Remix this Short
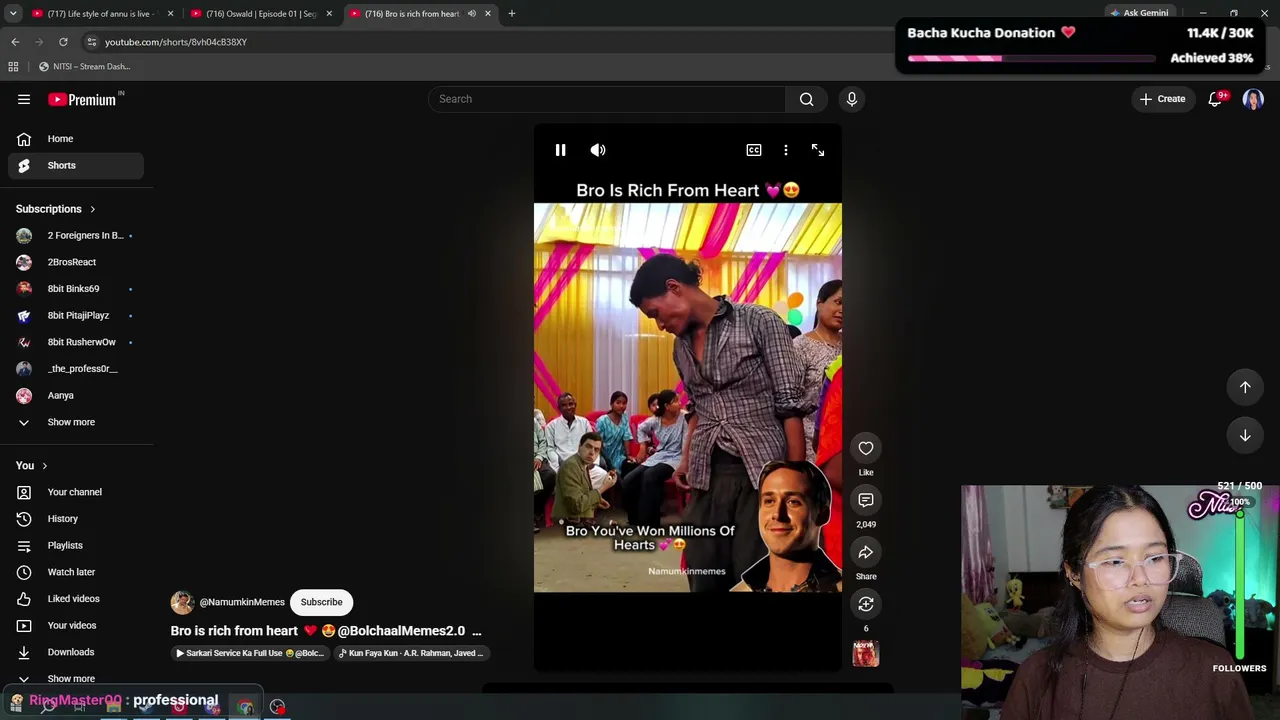This screenshot has width=1280, height=720. tap(866, 604)
